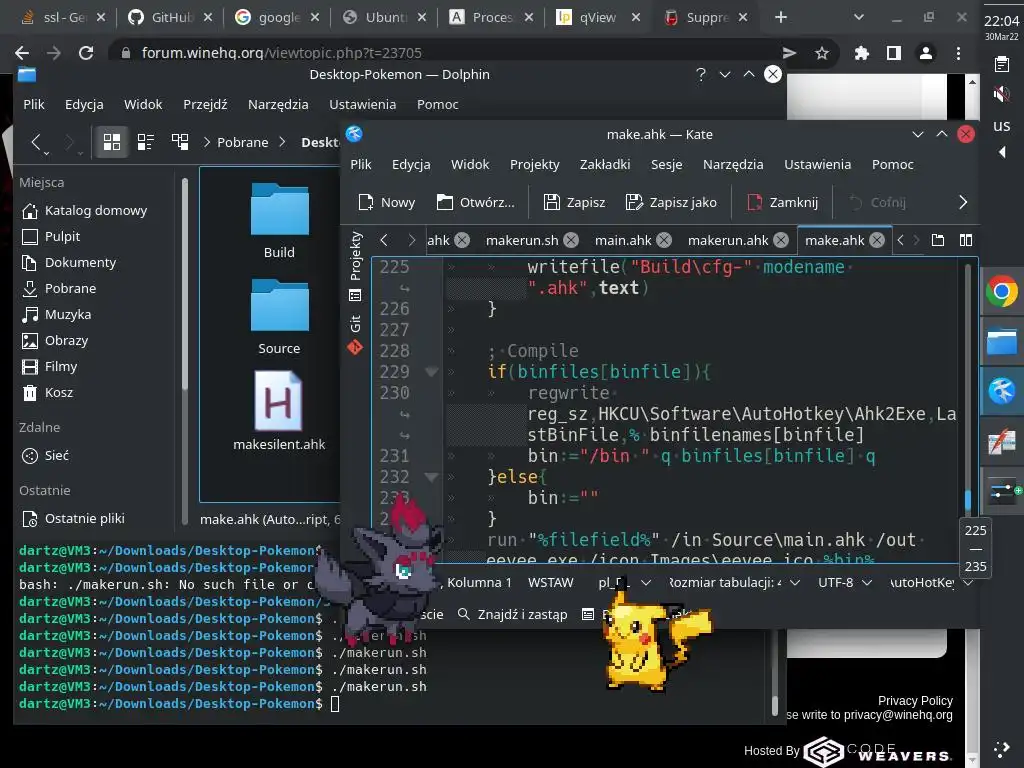Bookmark page with star icon

822,53
